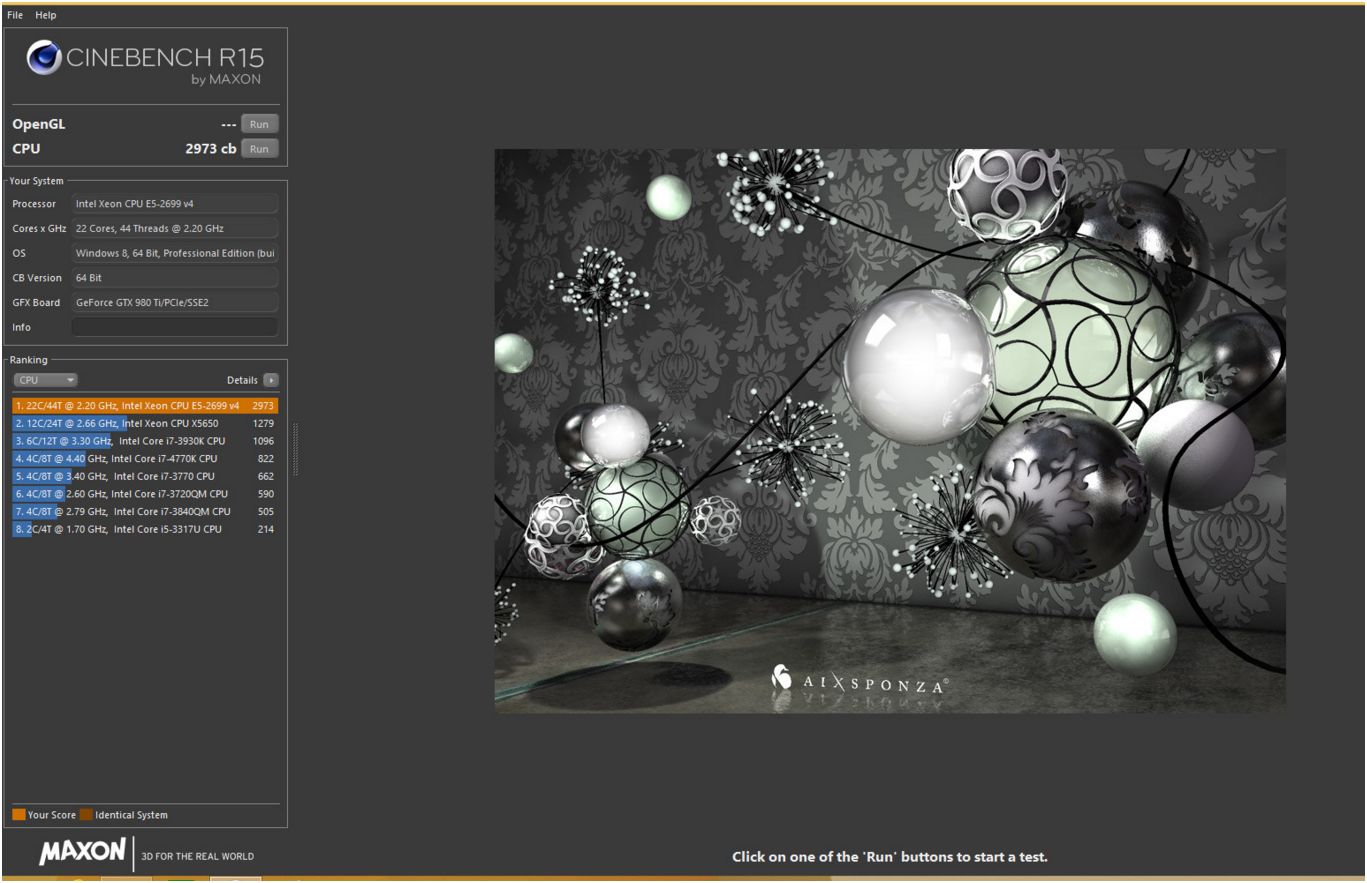Click the Identical System legend swatch
This screenshot has width=1367, height=883.
pyautogui.click(x=86, y=815)
